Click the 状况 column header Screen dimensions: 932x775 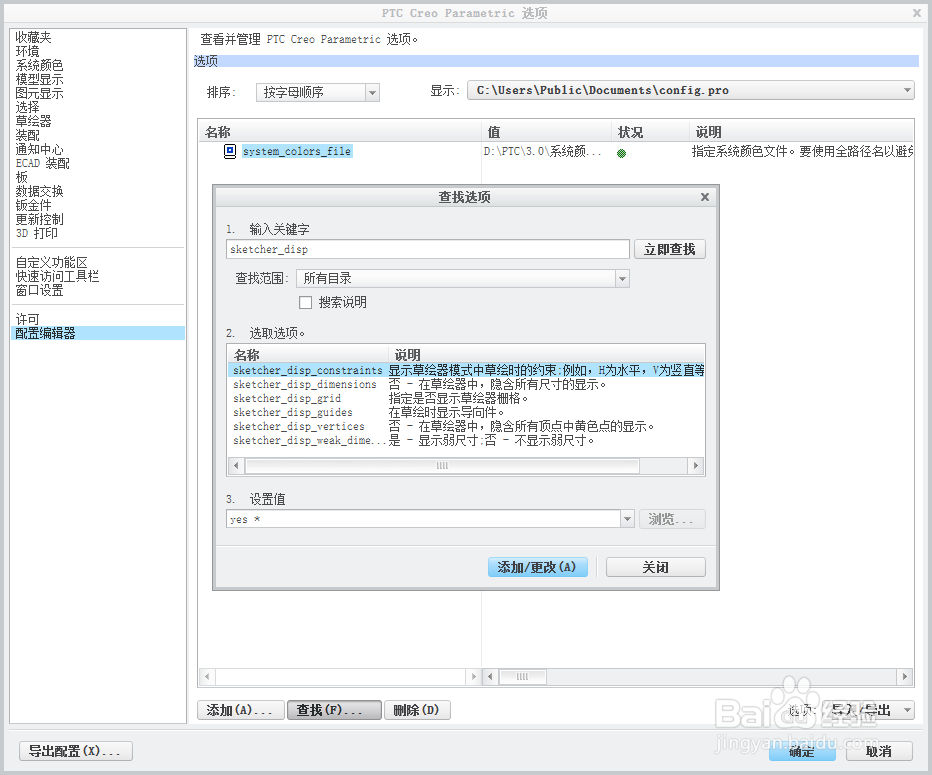650,132
